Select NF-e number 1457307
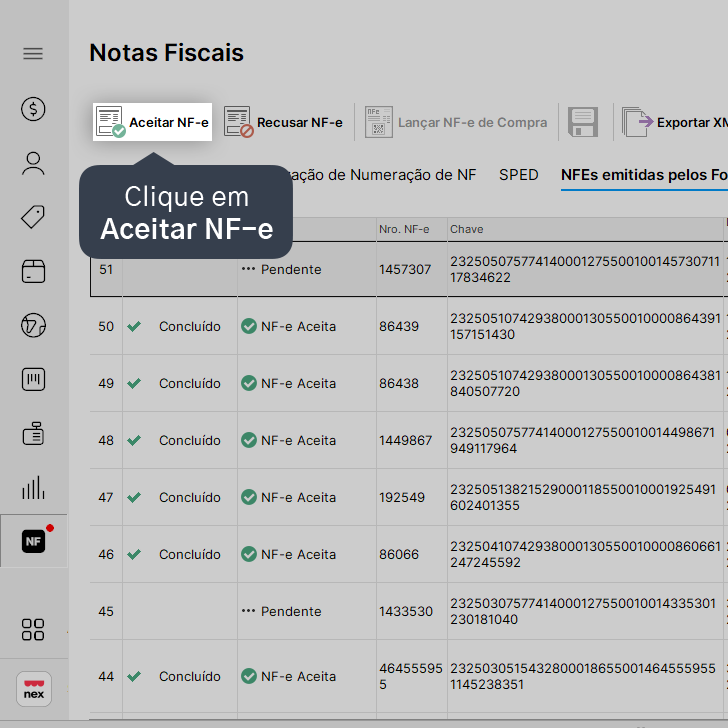 405,269
